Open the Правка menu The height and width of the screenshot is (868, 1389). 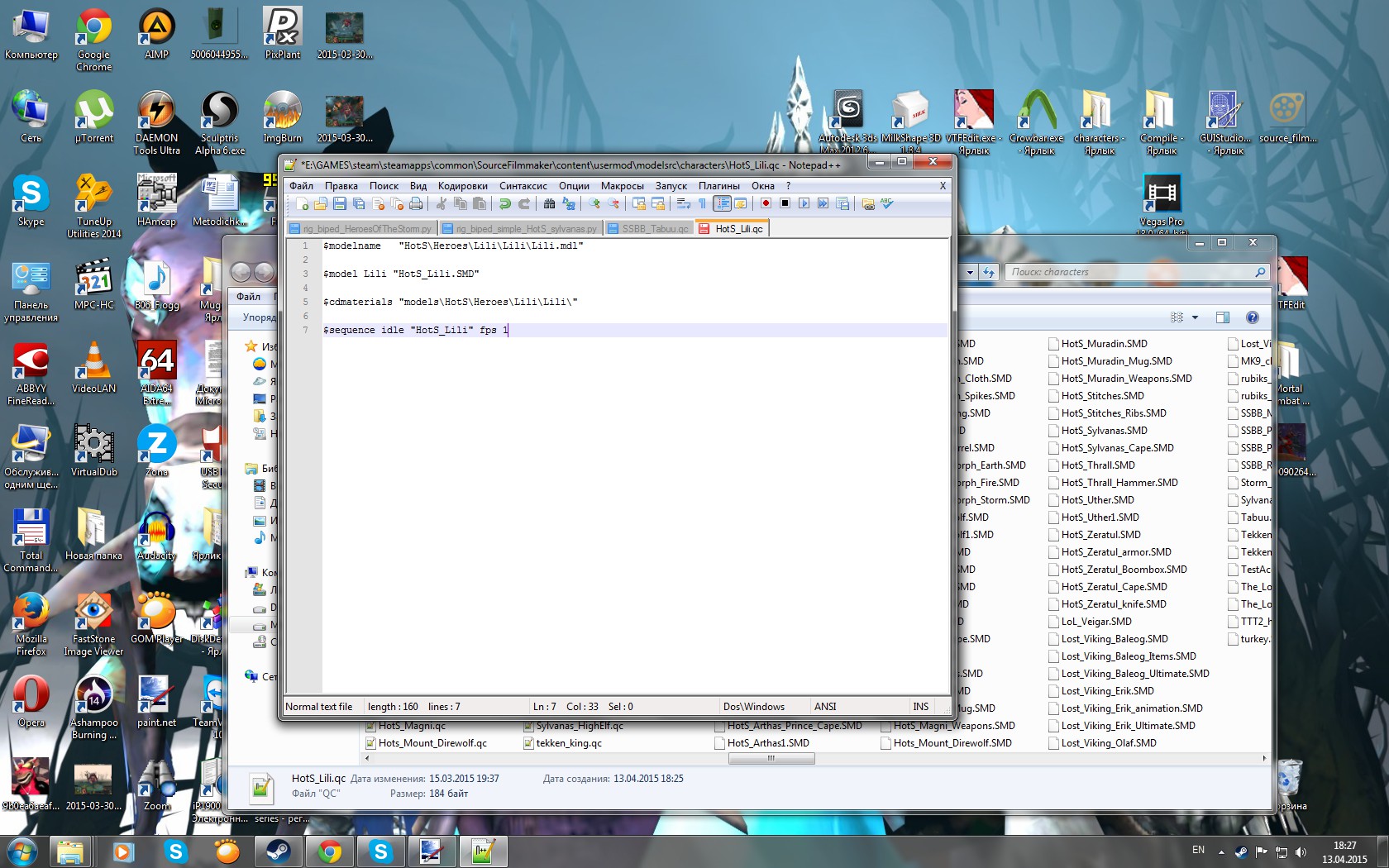(341, 186)
